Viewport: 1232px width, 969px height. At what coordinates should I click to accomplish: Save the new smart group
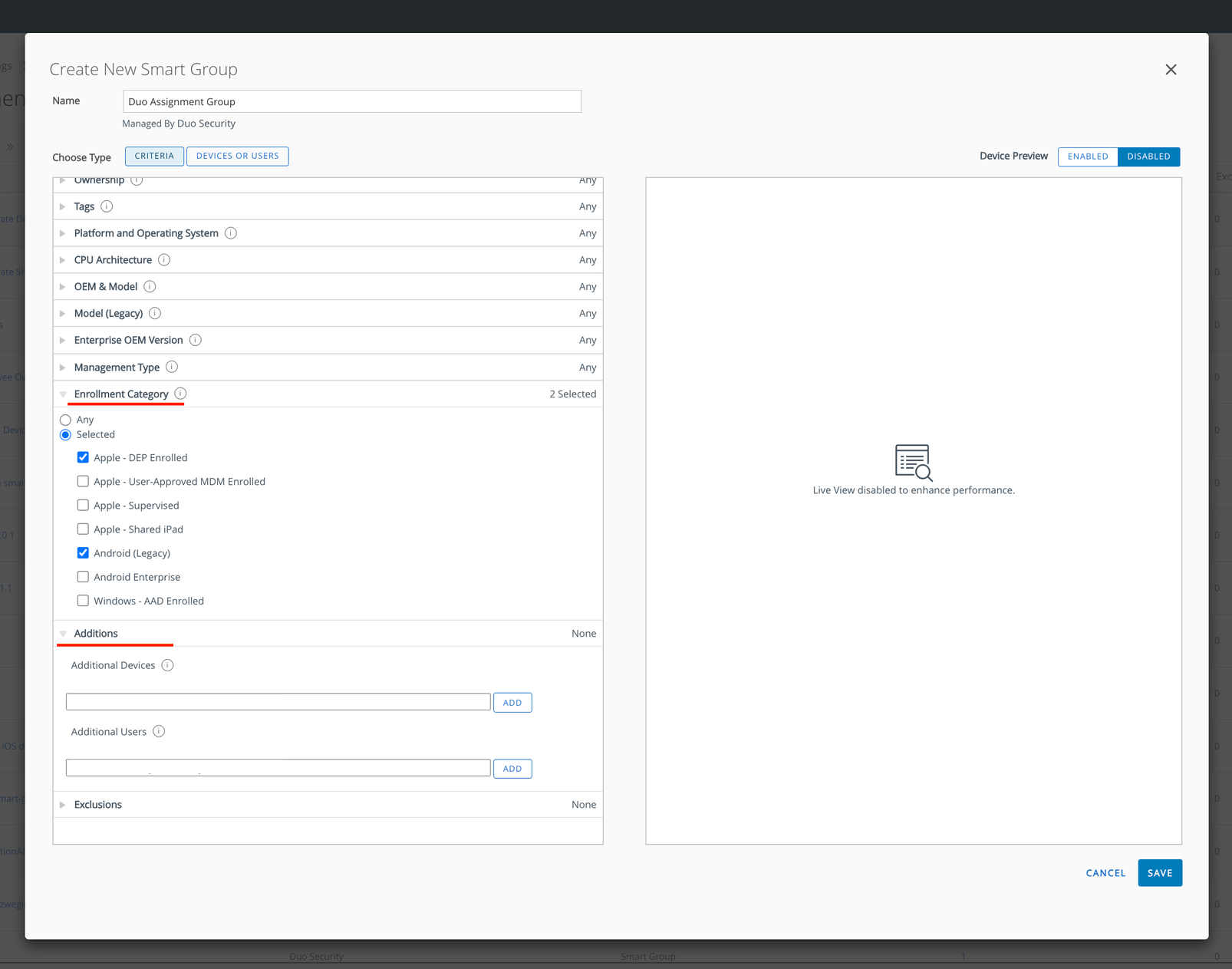[1159, 873]
